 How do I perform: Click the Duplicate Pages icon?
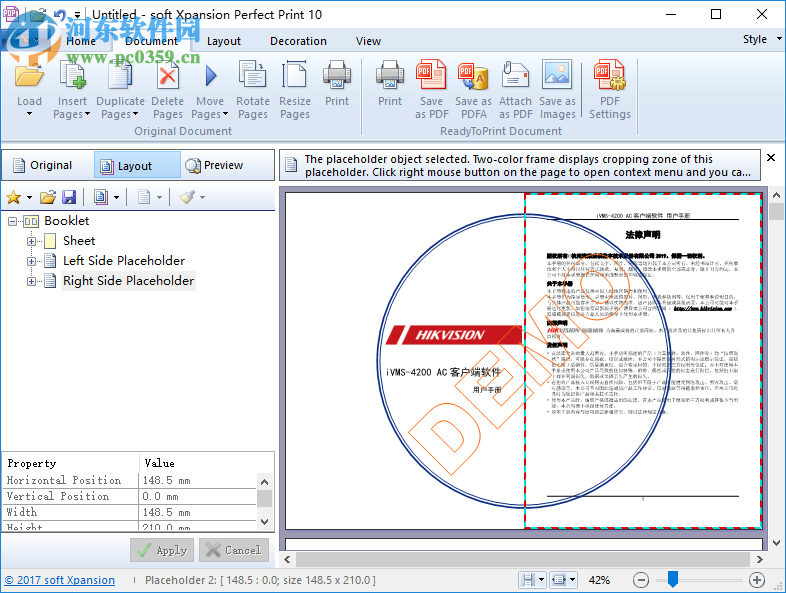tap(120, 75)
